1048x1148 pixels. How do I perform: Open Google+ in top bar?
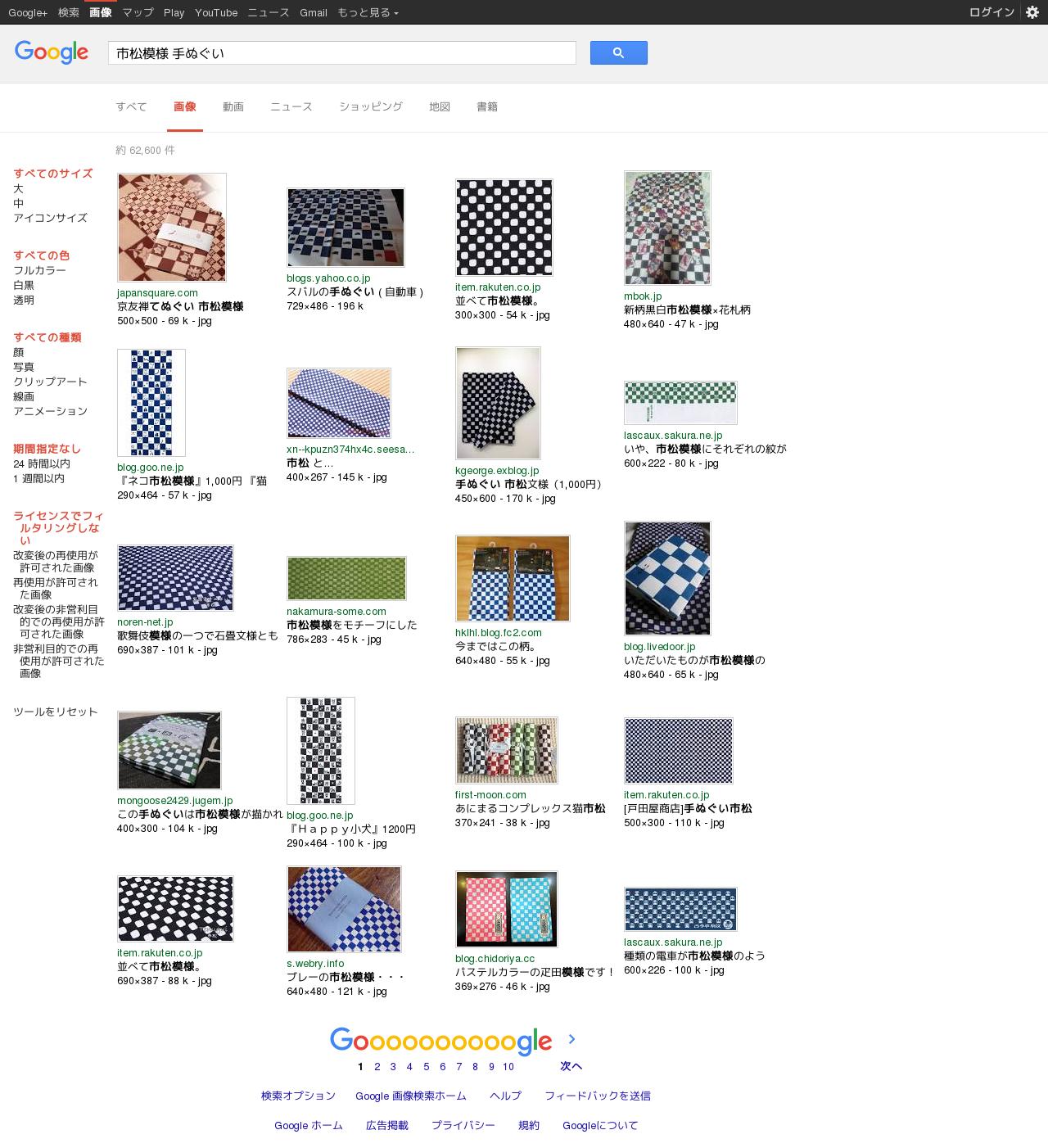pos(28,12)
